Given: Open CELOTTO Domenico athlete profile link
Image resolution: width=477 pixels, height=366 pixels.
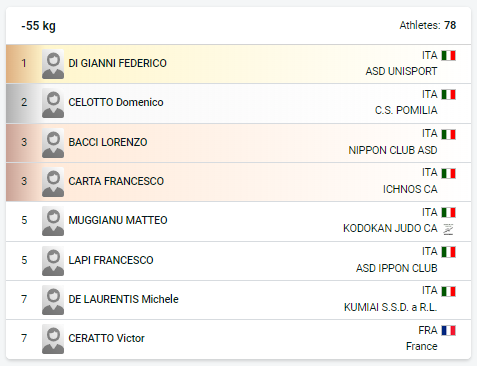Looking at the screenshot, I should point(116,102).
